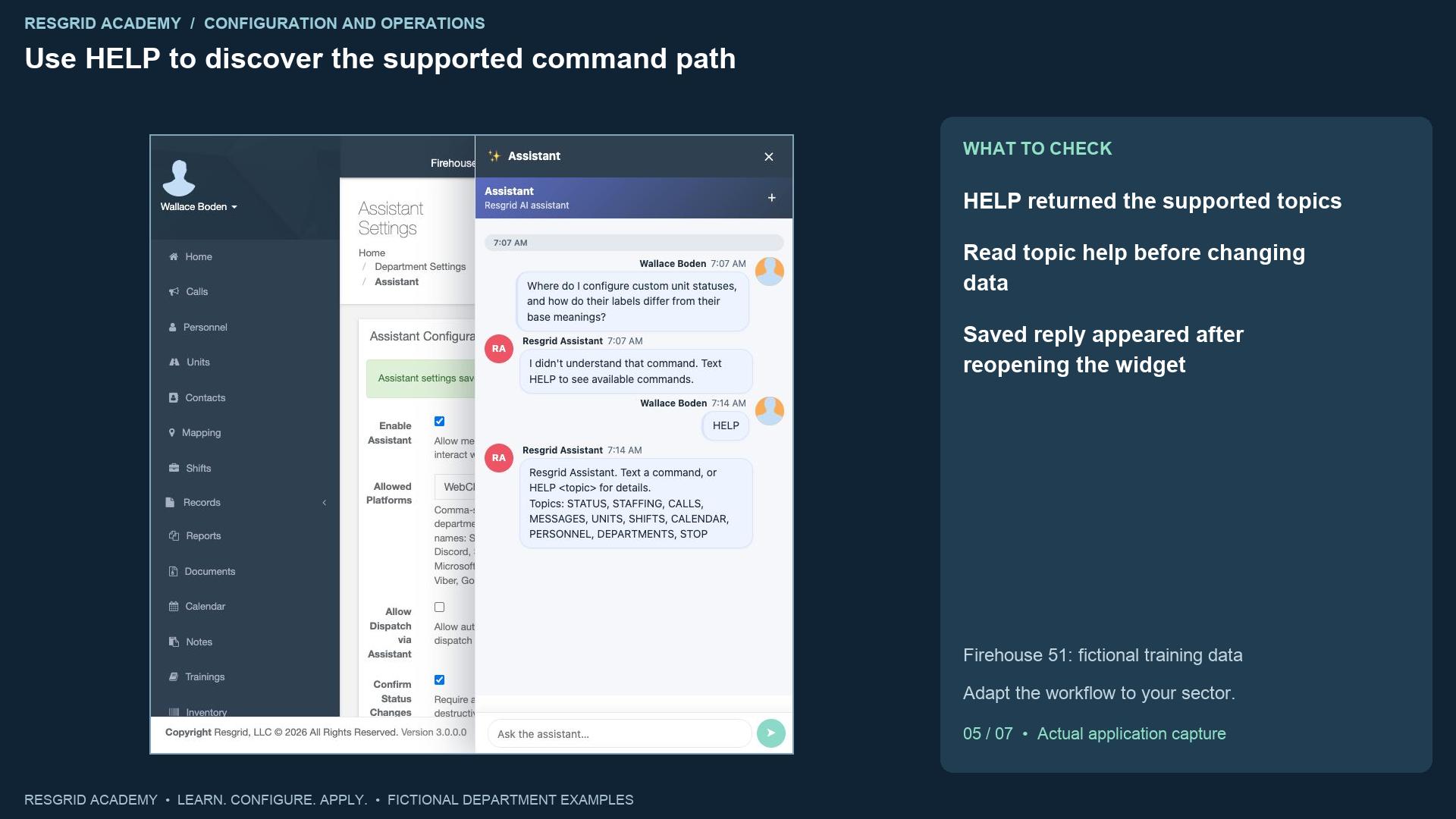
Task: Click the Calendar icon in the sidebar
Action: [x=174, y=607]
